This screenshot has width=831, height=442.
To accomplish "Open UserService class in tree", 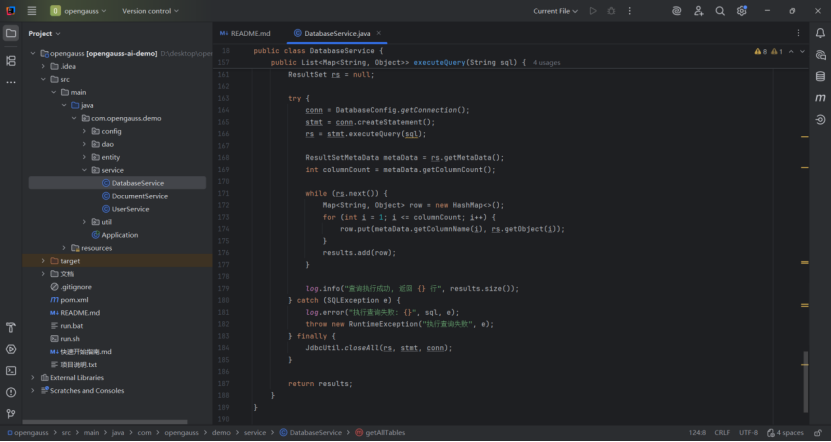I will (130, 209).
